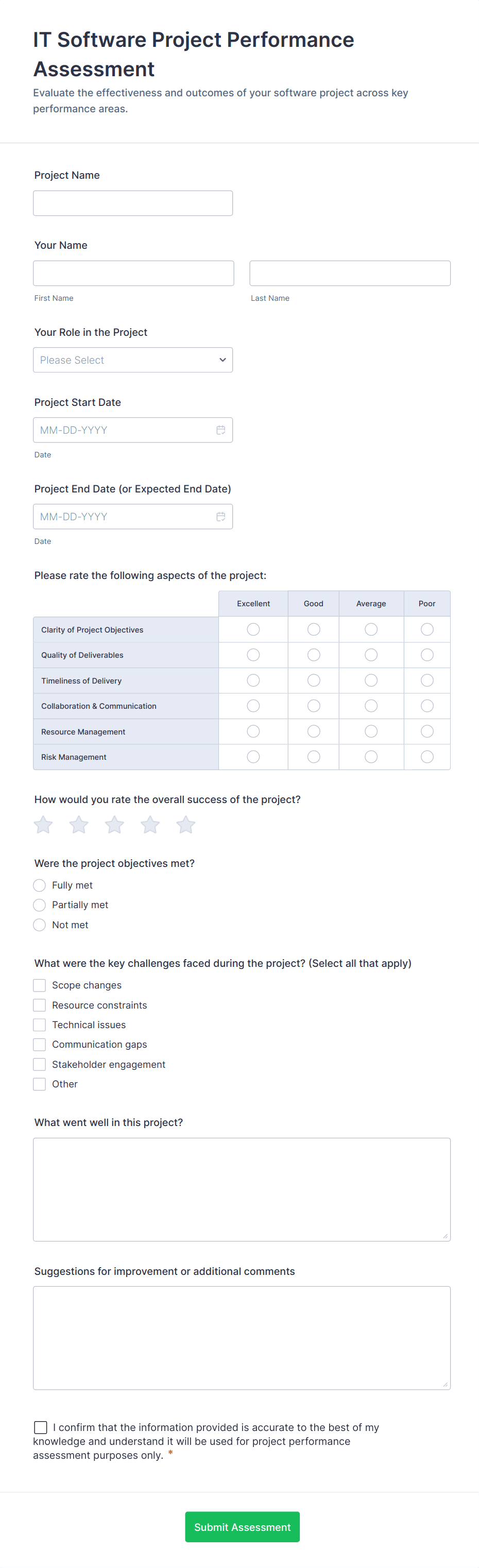Rate overall success one star
This screenshot has width=479, height=1568.
[x=43, y=825]
